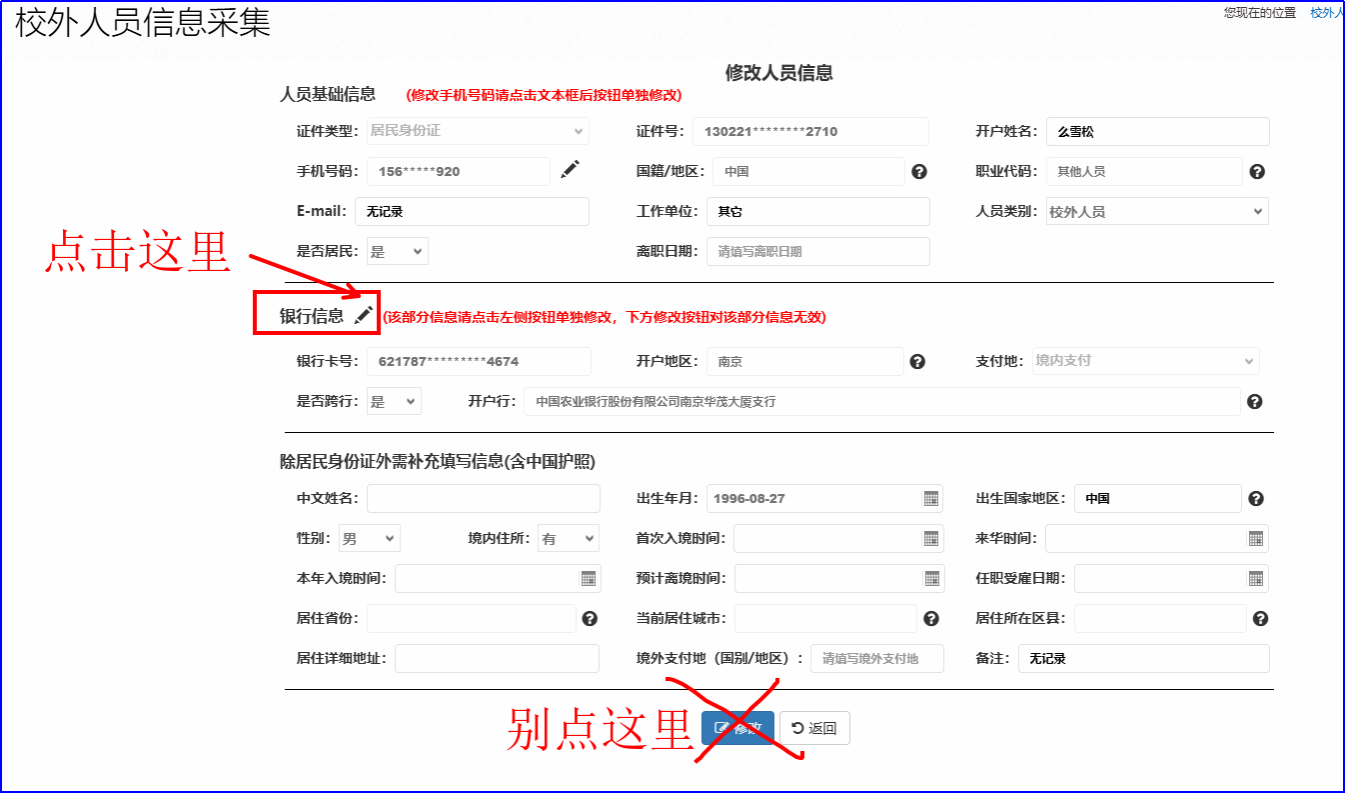Click the 中文姓名 input field

point(483,499)
